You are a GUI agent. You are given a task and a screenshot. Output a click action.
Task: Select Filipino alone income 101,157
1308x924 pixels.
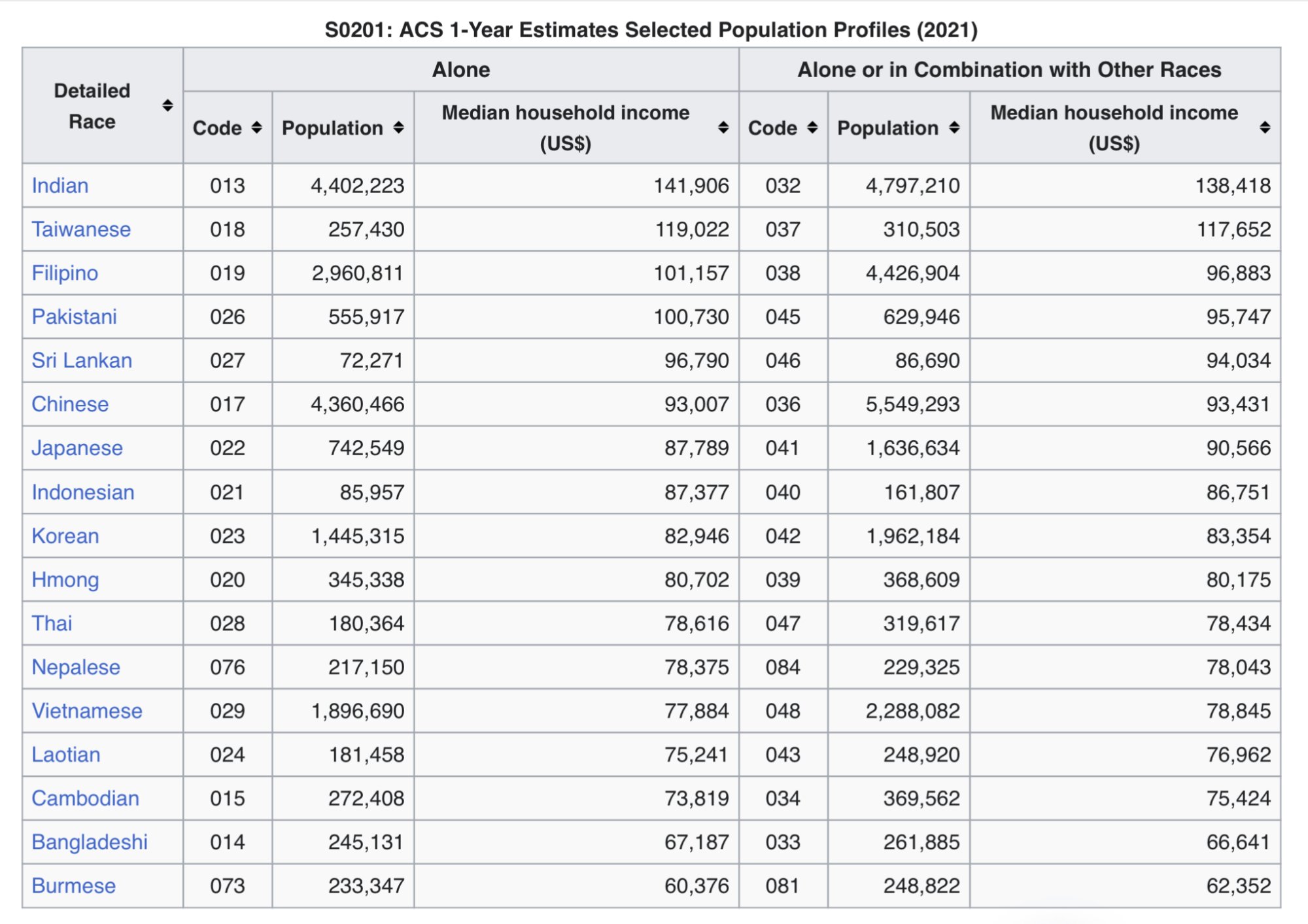tap(691, 273)
